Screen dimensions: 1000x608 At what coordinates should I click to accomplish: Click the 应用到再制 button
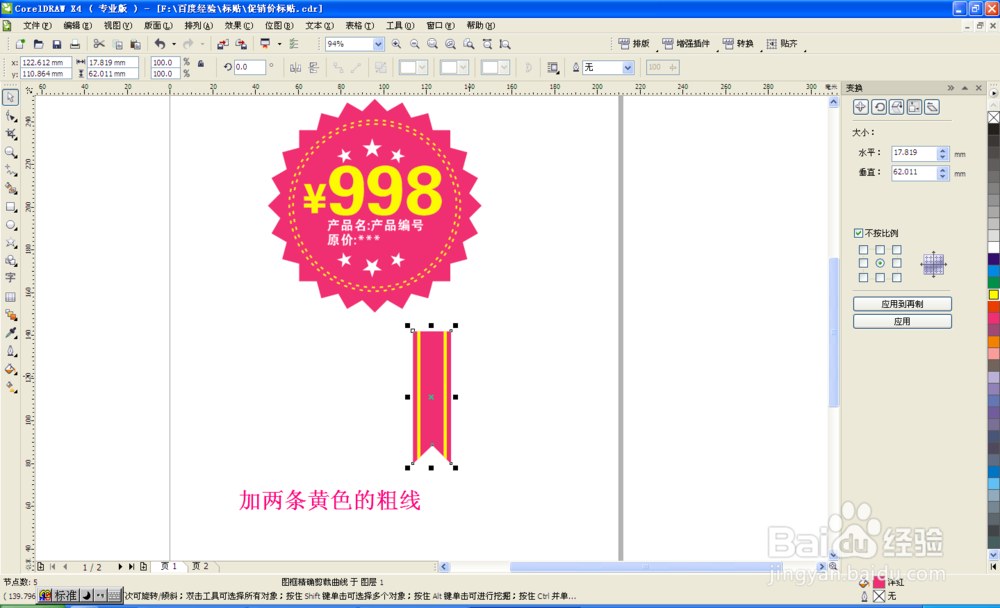pyautogui.click(x=901, y=302)
